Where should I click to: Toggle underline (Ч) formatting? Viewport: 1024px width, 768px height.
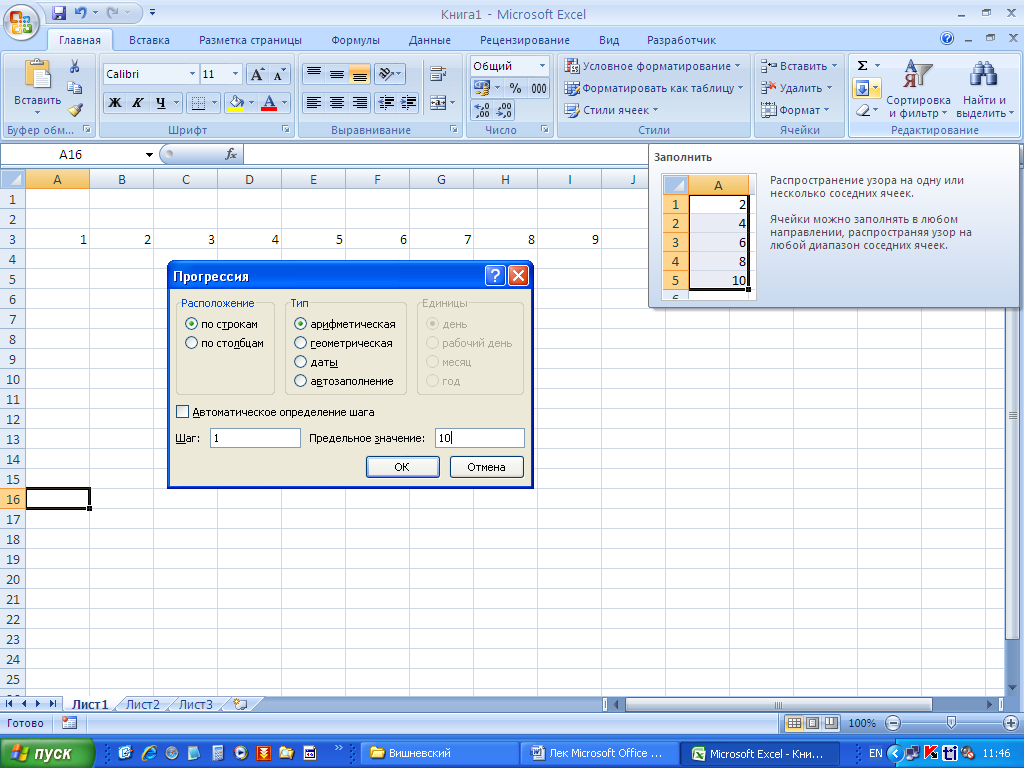[x=160, y=103]
